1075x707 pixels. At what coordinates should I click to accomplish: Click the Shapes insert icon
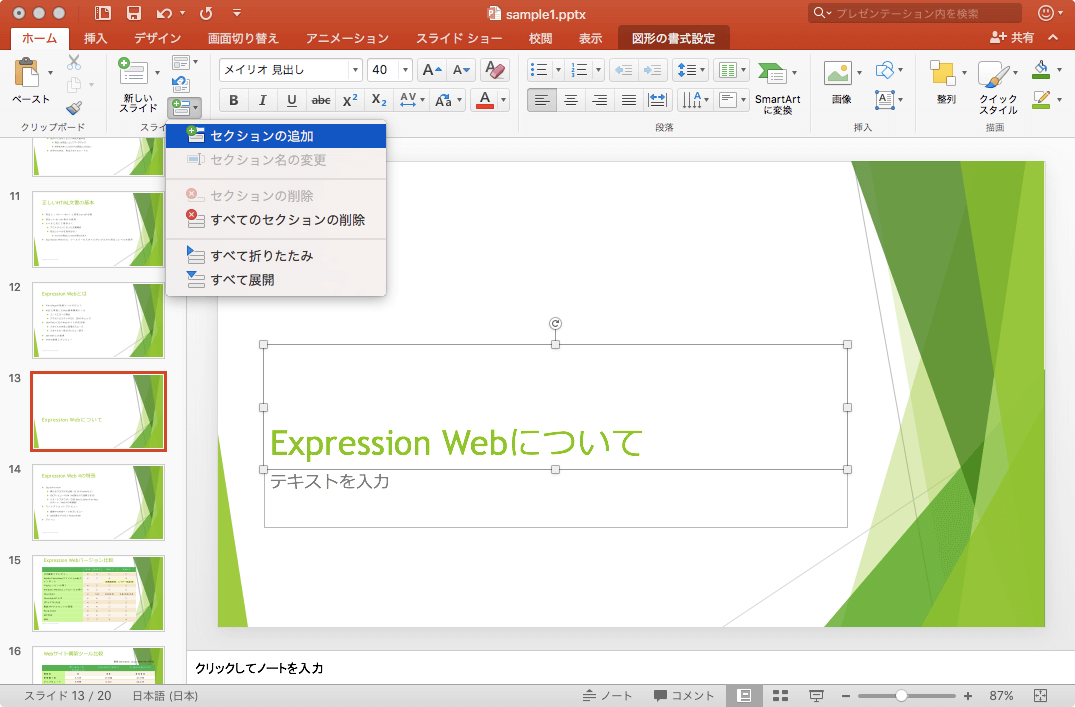[884, 69]
